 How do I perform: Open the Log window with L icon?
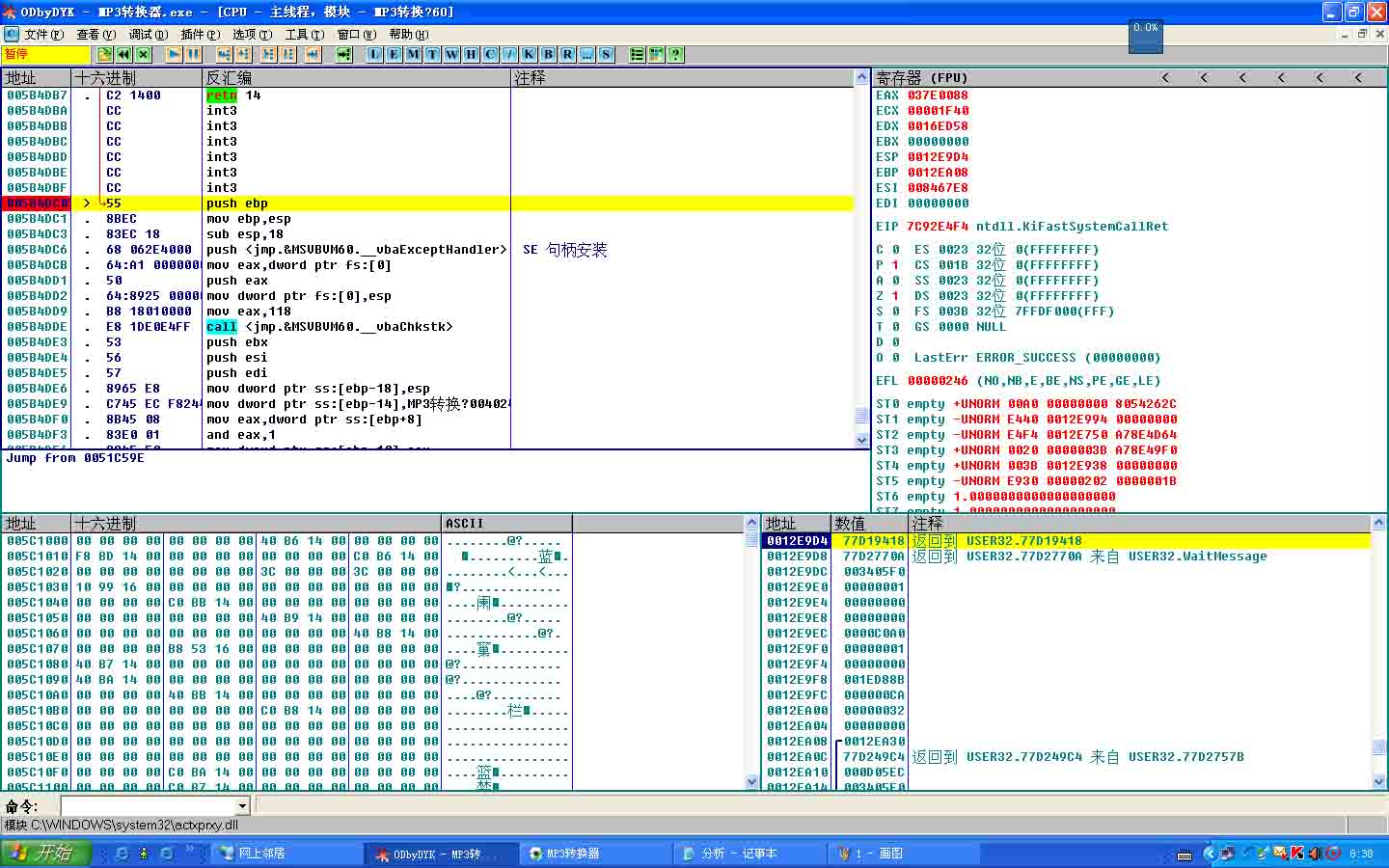point(374,55)
